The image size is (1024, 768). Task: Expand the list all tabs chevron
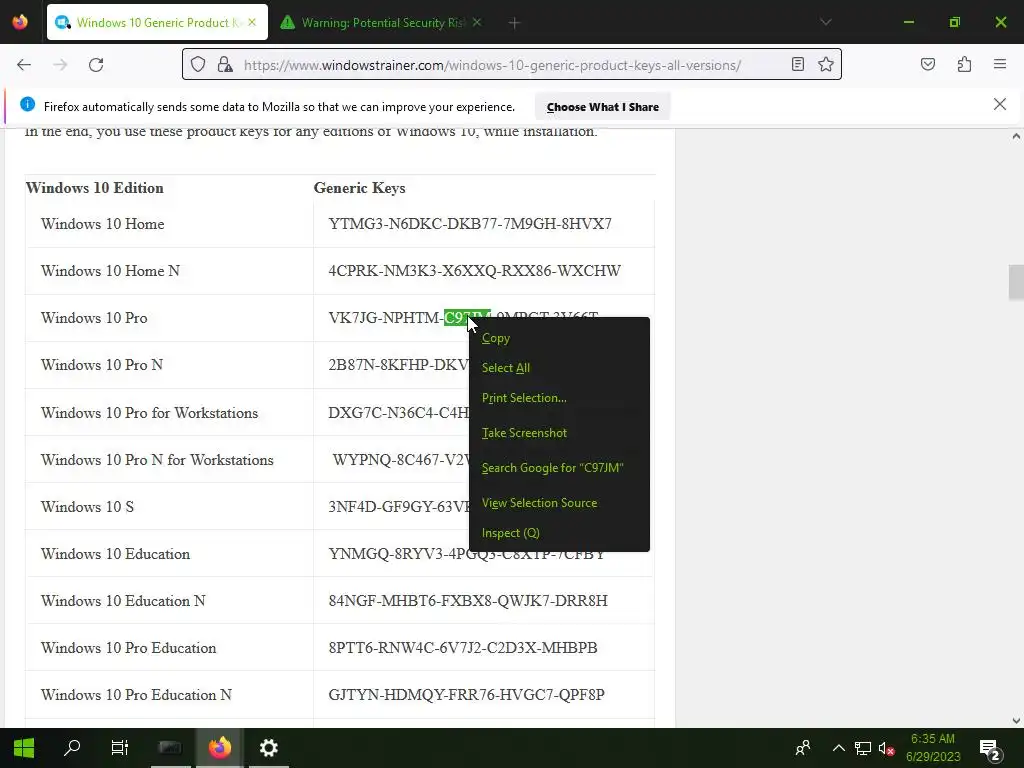[825, 22]
